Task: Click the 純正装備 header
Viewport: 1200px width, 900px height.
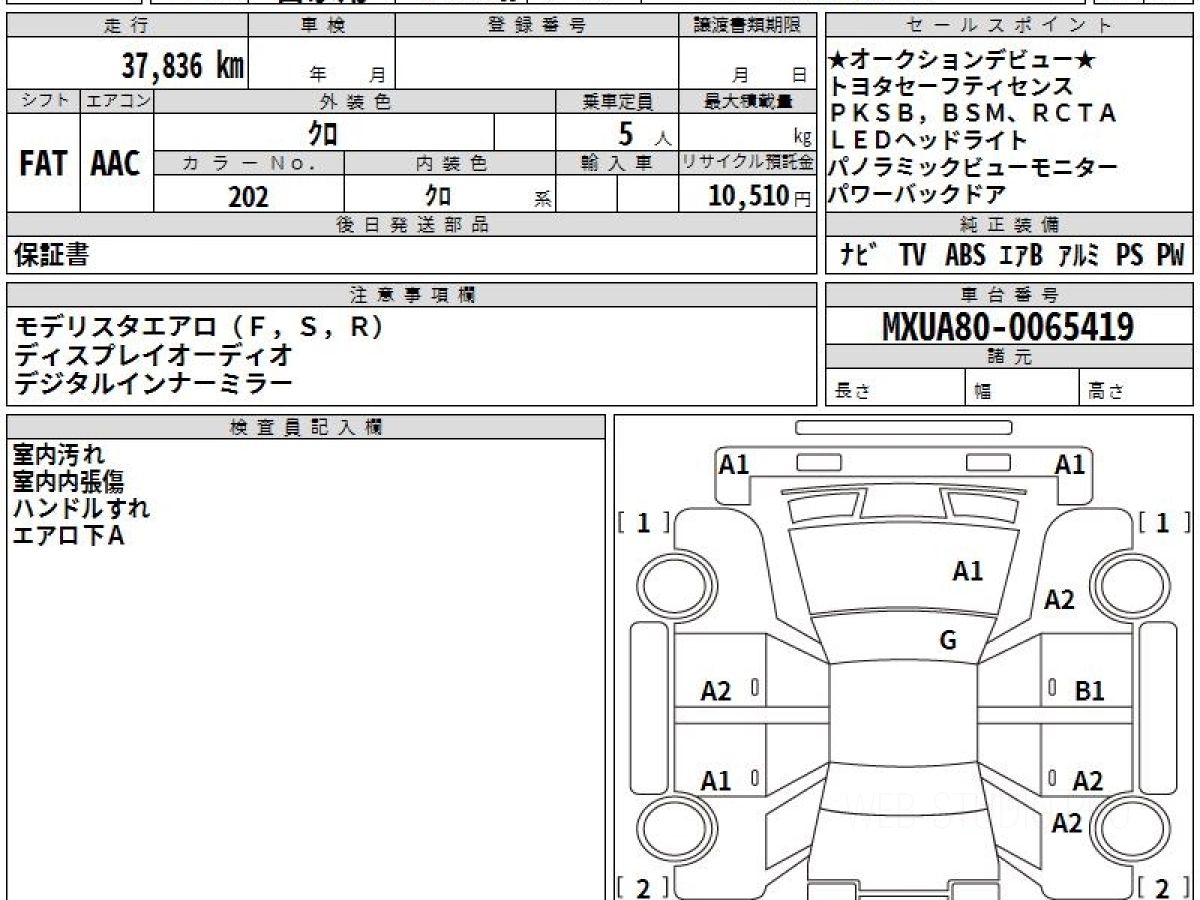Action: 1009,225
